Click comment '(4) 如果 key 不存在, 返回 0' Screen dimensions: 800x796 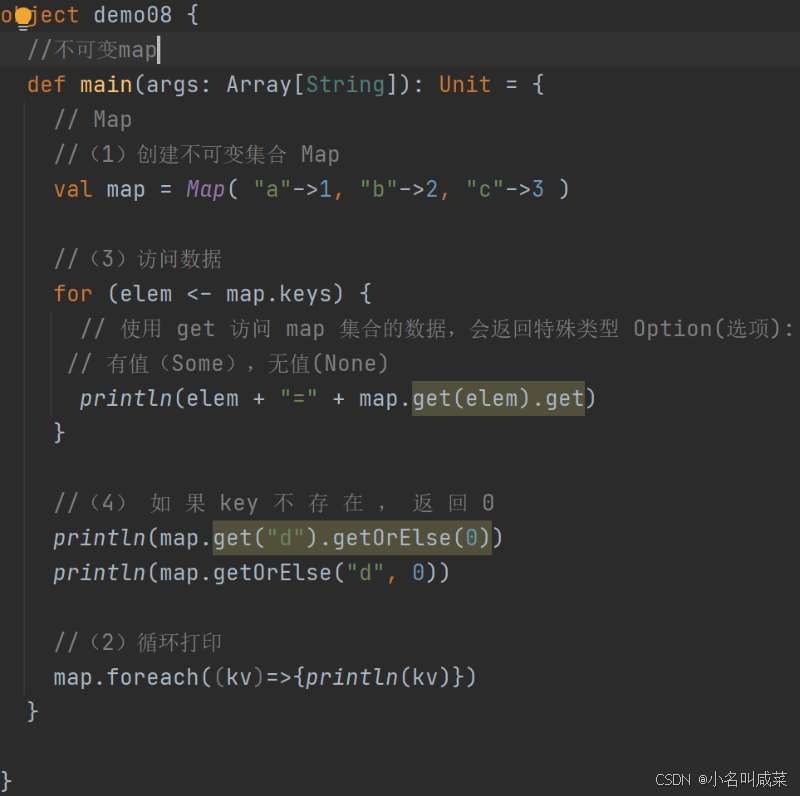(274, 503)
